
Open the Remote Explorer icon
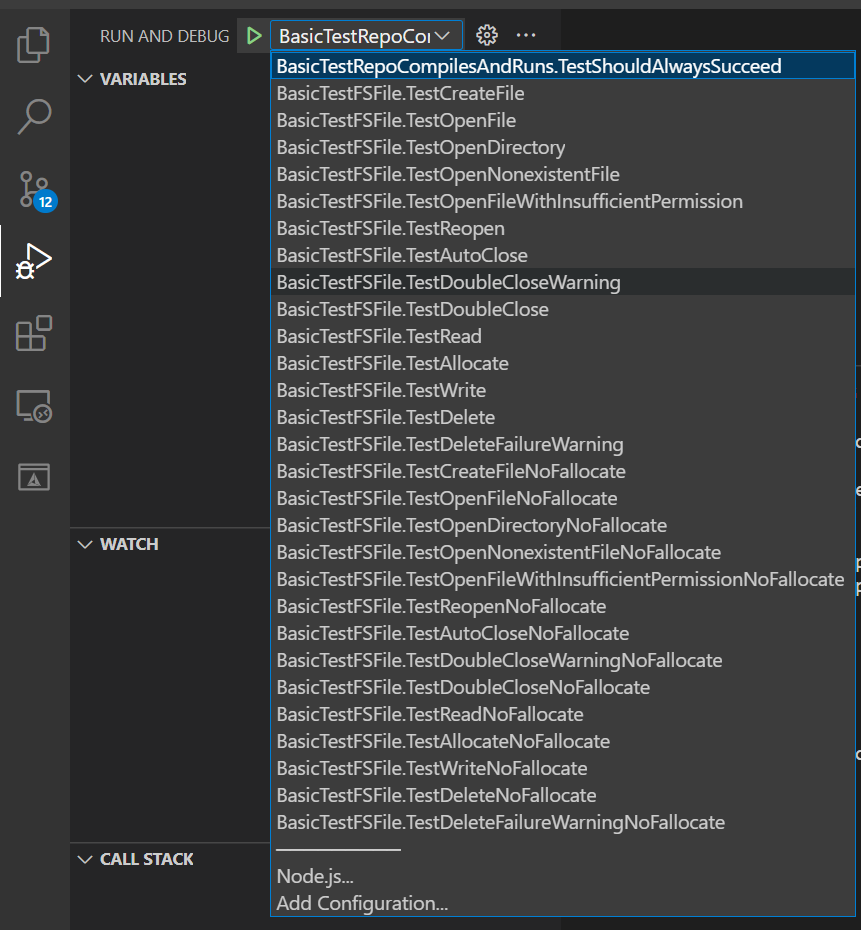point(34,407)
